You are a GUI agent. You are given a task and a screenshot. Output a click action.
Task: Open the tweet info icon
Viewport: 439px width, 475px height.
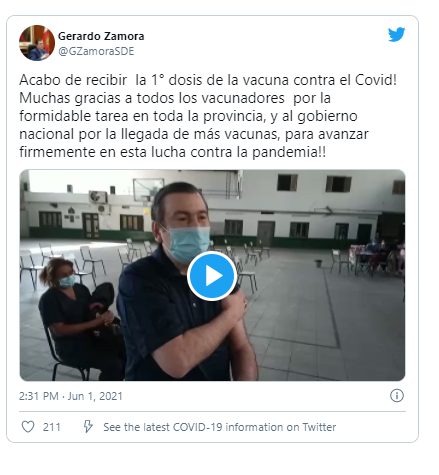click(x=397, y=396)
